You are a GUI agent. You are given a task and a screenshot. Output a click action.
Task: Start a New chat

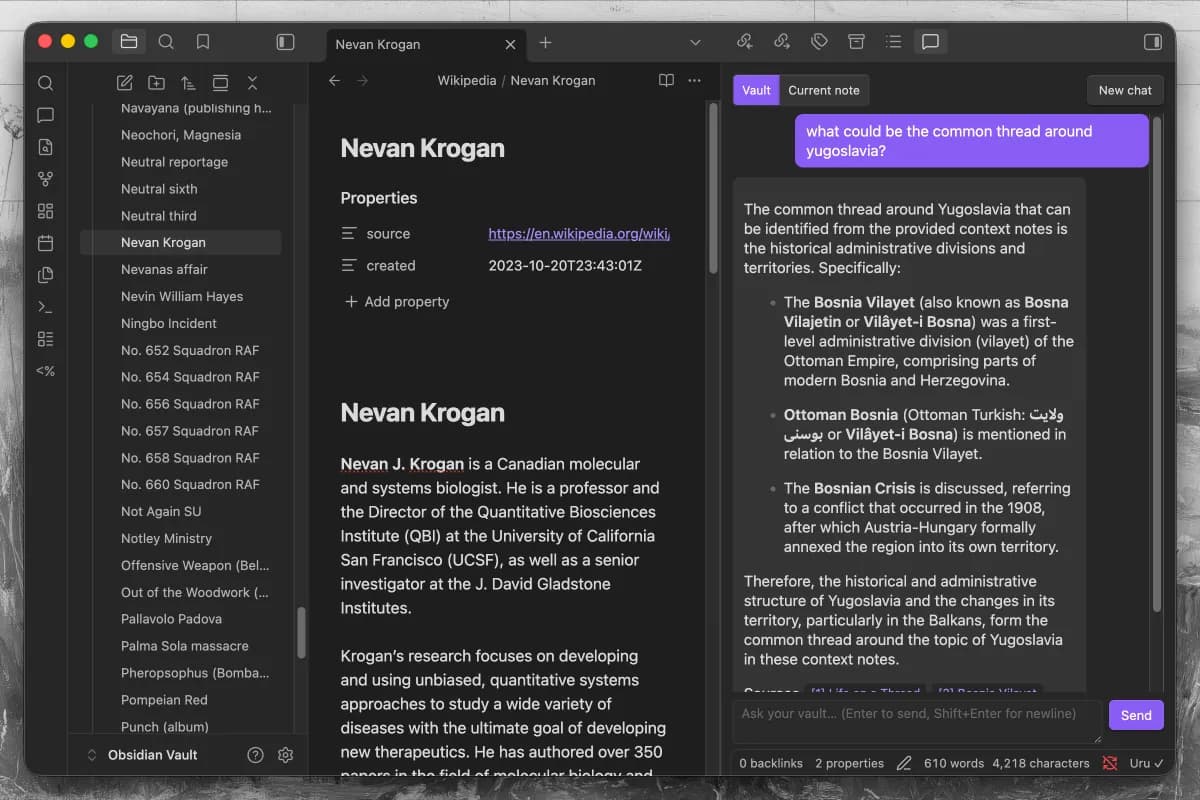click(x=1125, y=90)
